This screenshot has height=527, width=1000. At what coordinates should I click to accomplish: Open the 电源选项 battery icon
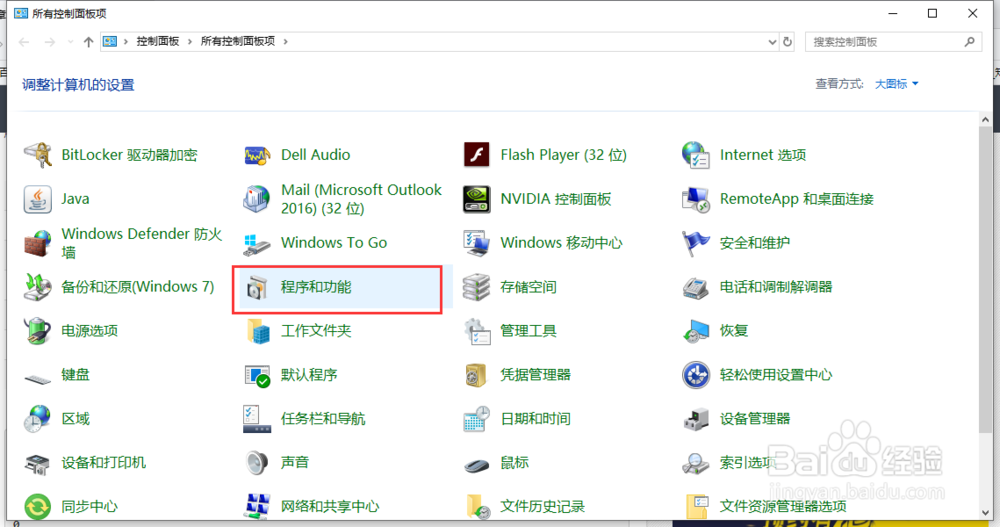pos(38,331)
